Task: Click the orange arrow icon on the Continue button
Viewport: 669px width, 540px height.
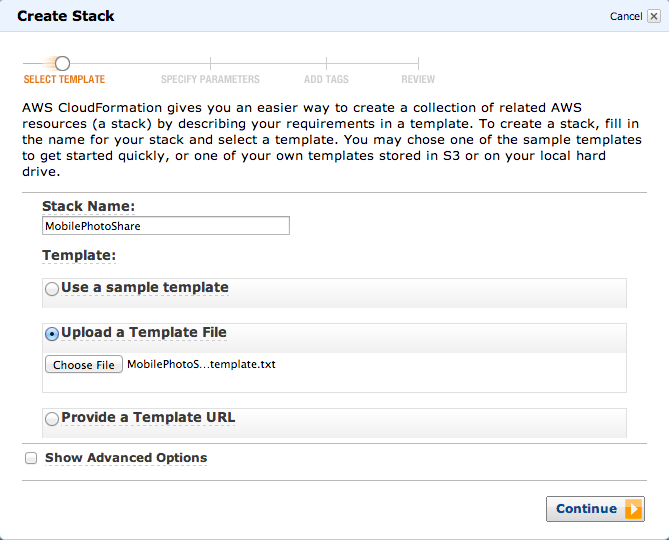Action: click(634, 509)
